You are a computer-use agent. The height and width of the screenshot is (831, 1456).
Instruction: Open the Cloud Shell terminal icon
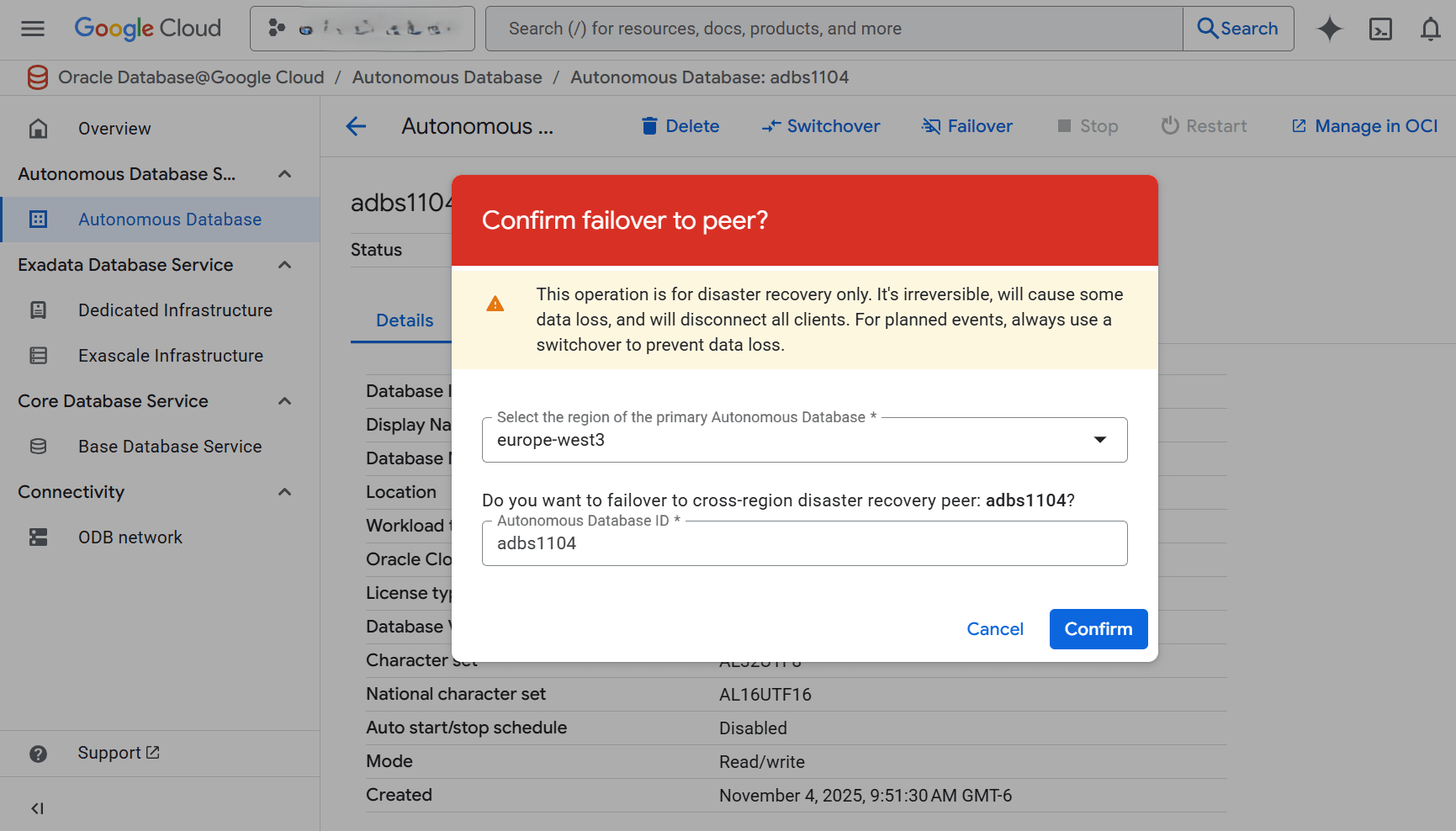click(1380, 28)
